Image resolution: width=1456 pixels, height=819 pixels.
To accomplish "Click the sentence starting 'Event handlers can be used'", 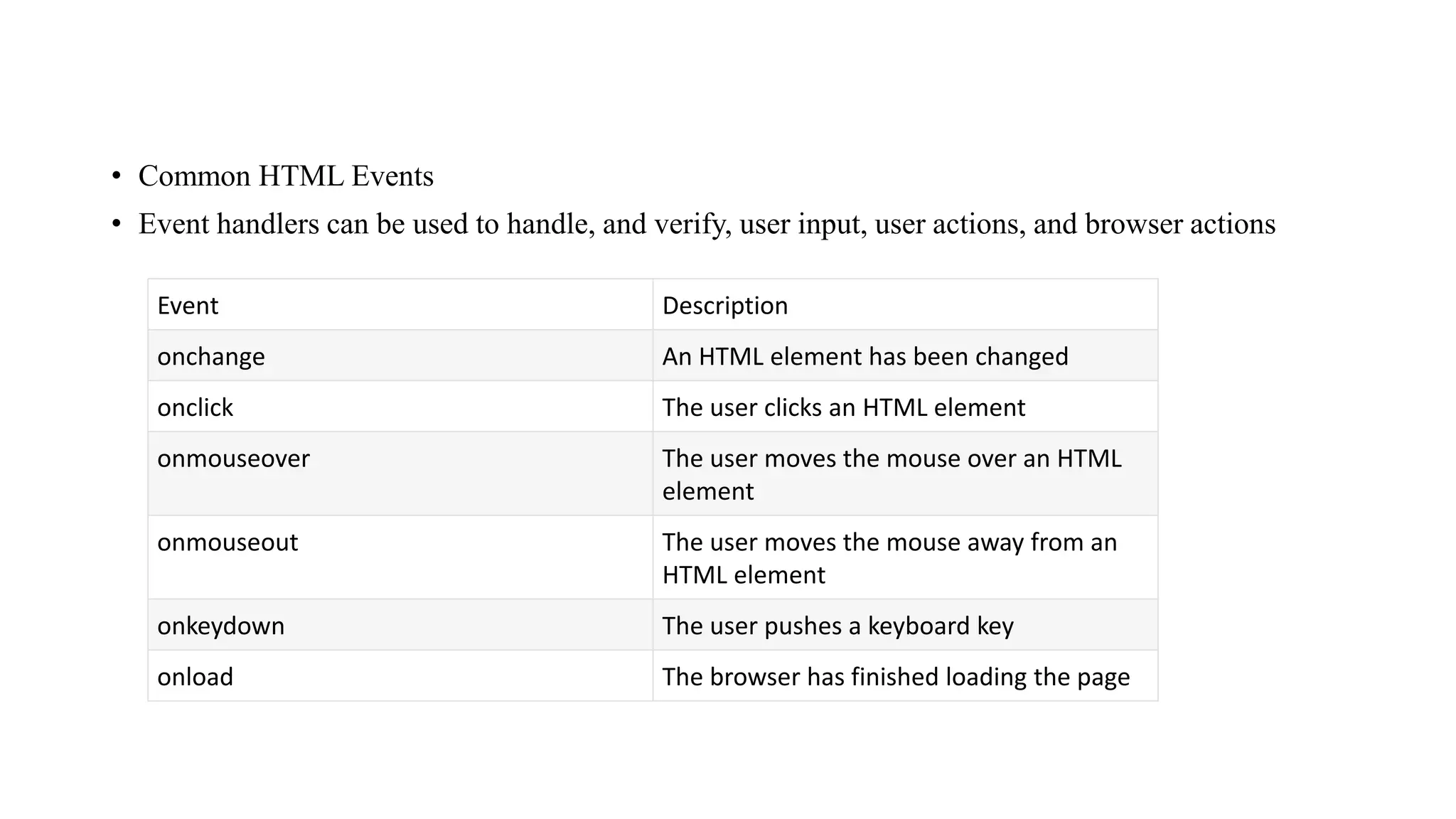I will (x=706, y=224).
